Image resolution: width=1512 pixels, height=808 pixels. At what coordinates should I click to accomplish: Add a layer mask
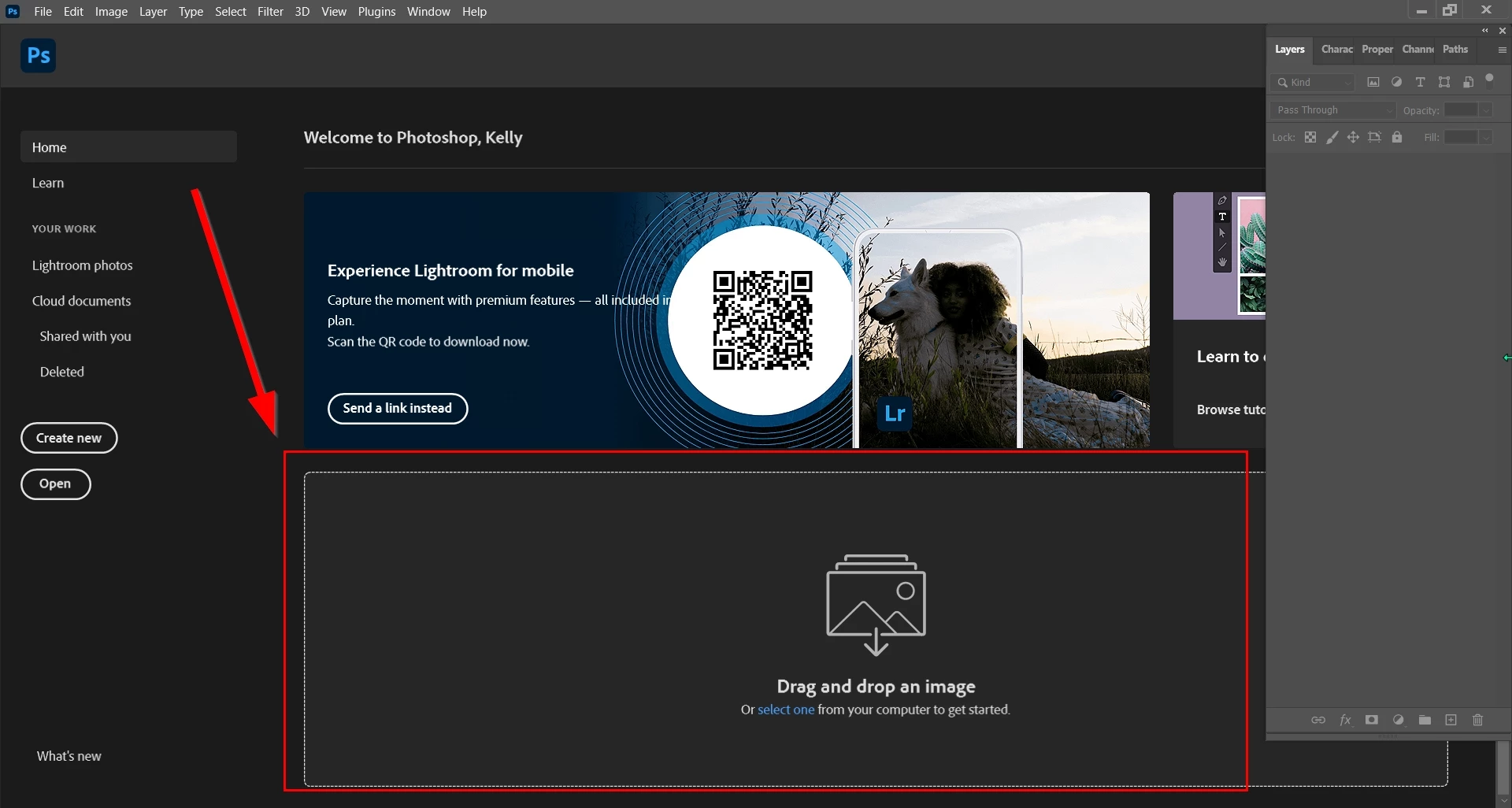(x=1372, y=720)
